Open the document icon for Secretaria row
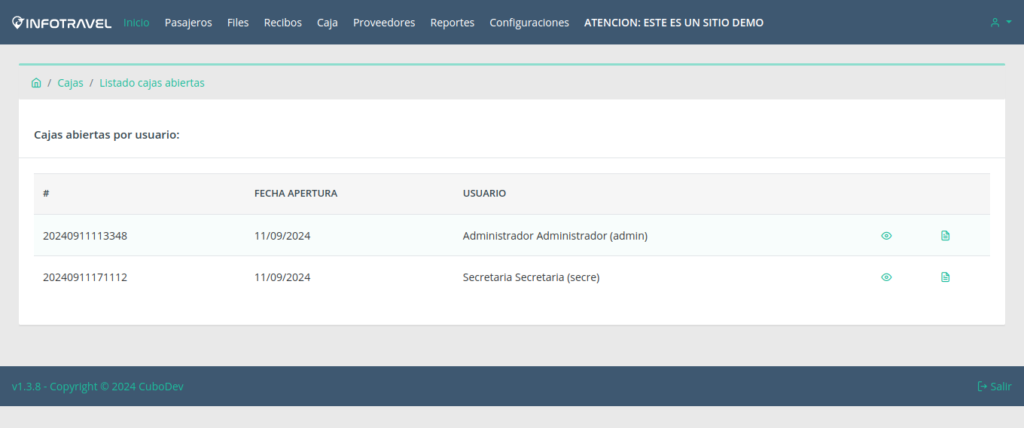 (x=945, y=277)
